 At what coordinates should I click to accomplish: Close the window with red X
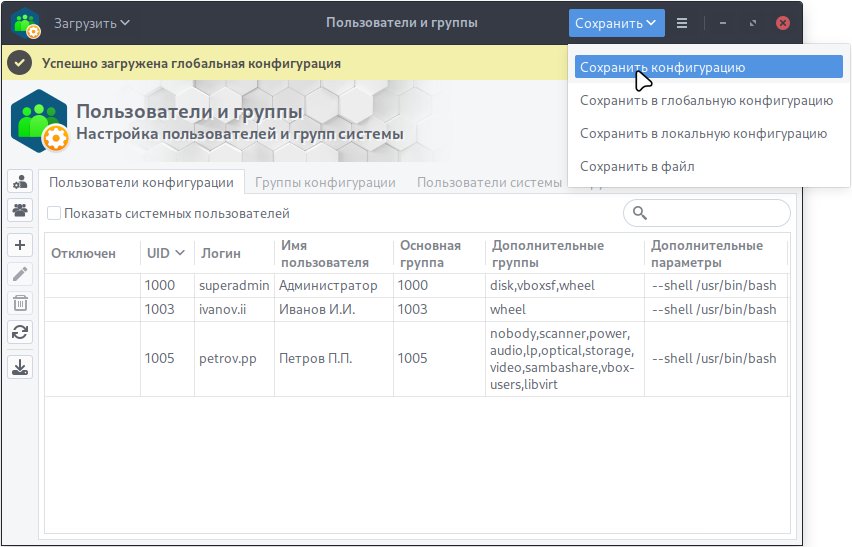[x=783, y=23]
